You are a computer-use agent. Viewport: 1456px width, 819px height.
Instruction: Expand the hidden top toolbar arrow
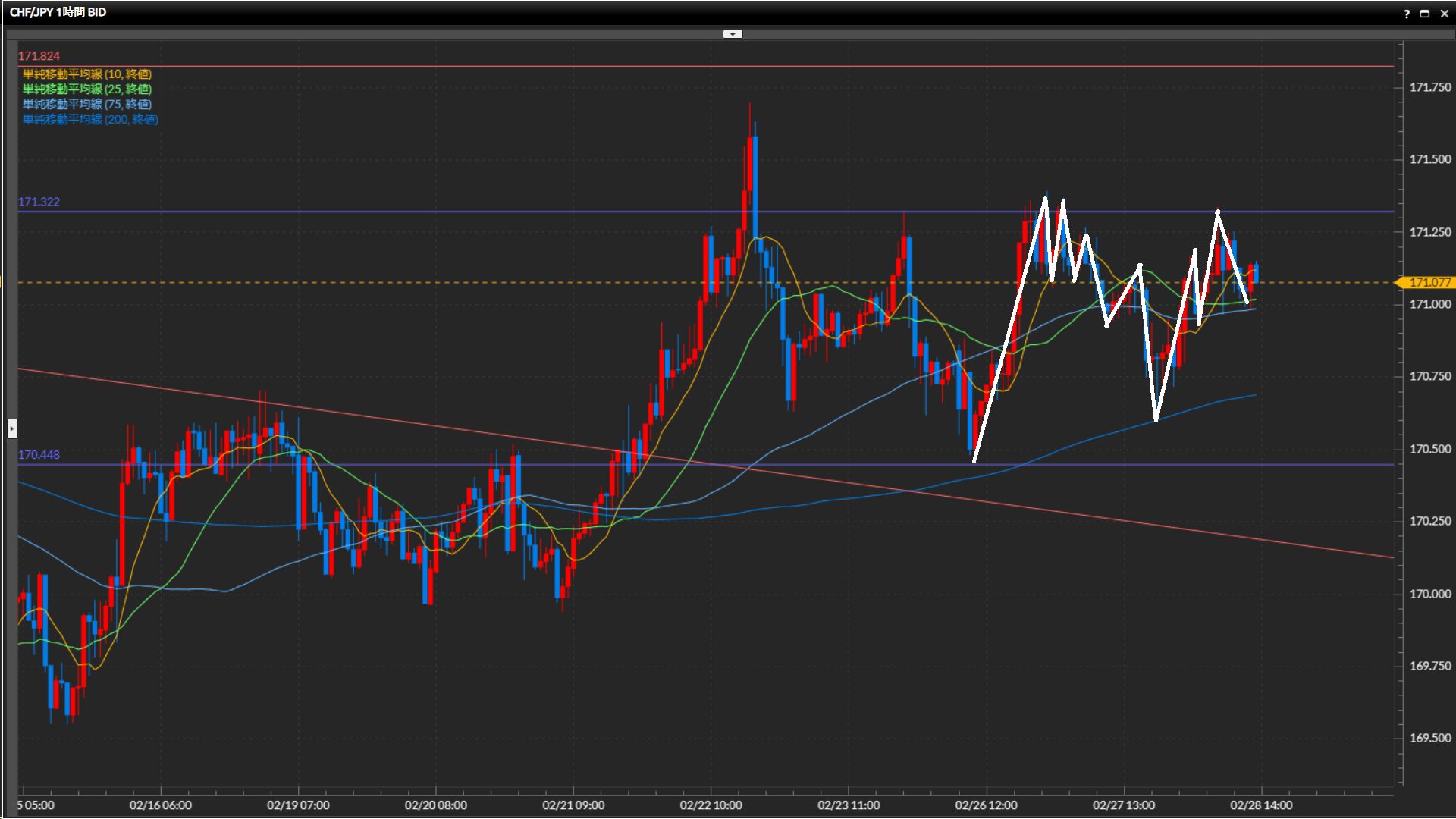pos(733,34)
